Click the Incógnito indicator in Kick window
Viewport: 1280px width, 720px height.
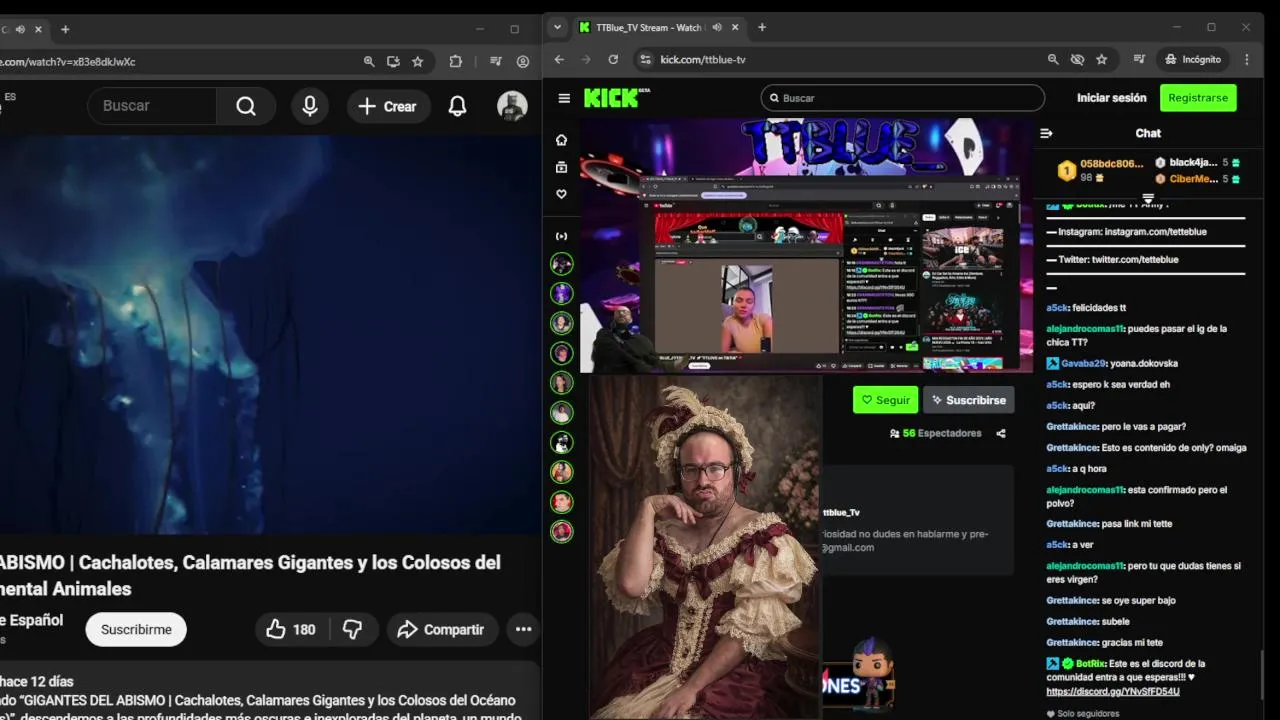pos(1192,59)
